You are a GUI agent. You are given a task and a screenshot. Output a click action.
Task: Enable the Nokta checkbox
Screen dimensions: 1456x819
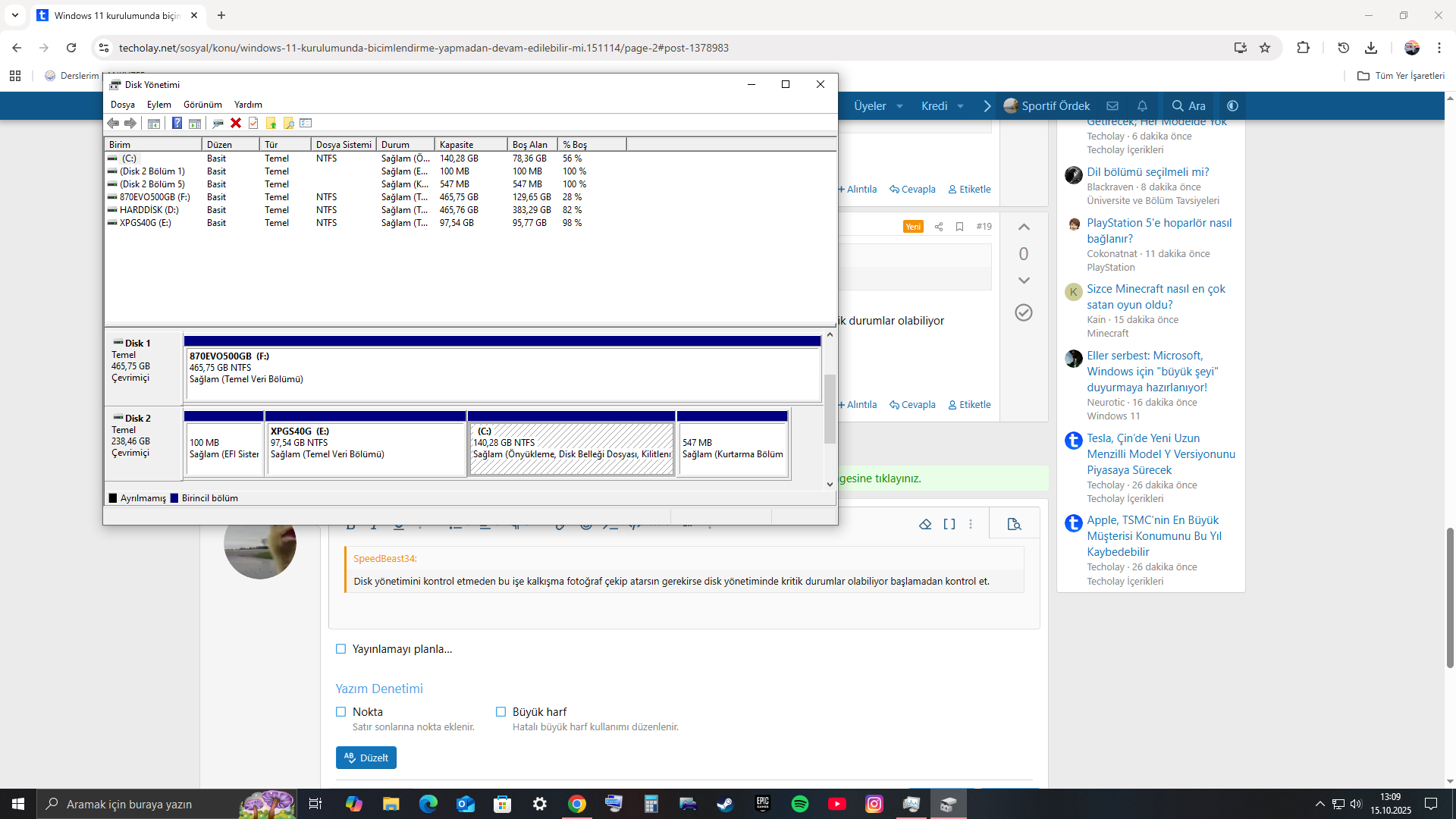click(341, 712)
